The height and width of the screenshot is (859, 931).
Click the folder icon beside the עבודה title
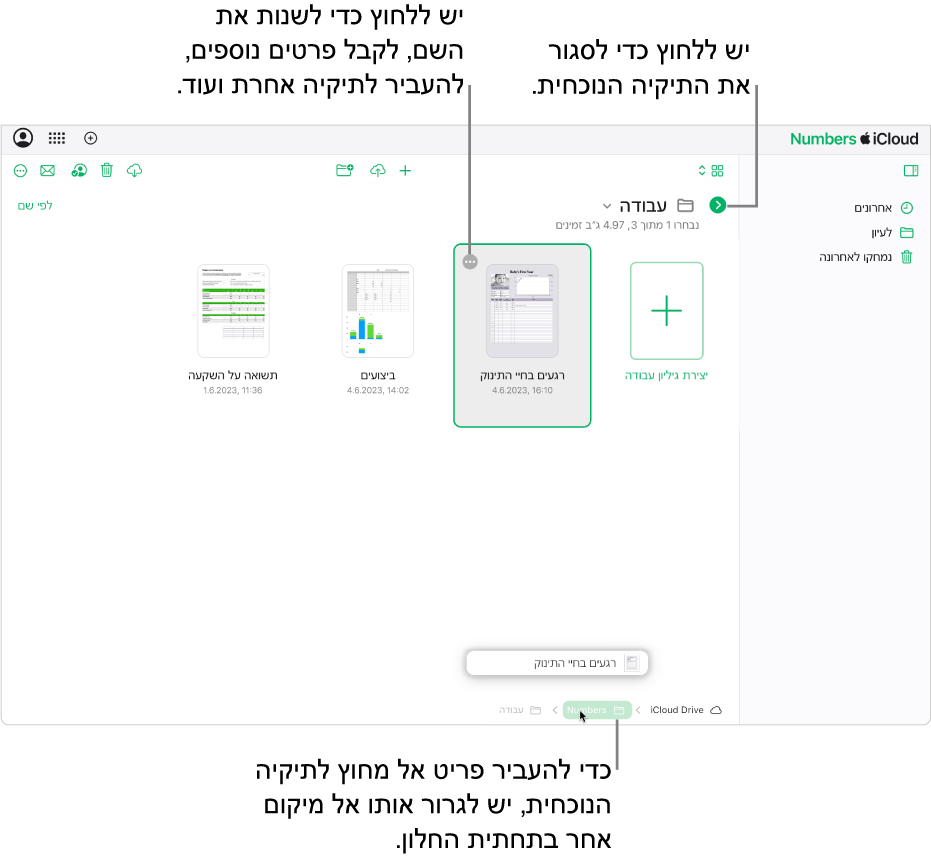tap(686, 205)
